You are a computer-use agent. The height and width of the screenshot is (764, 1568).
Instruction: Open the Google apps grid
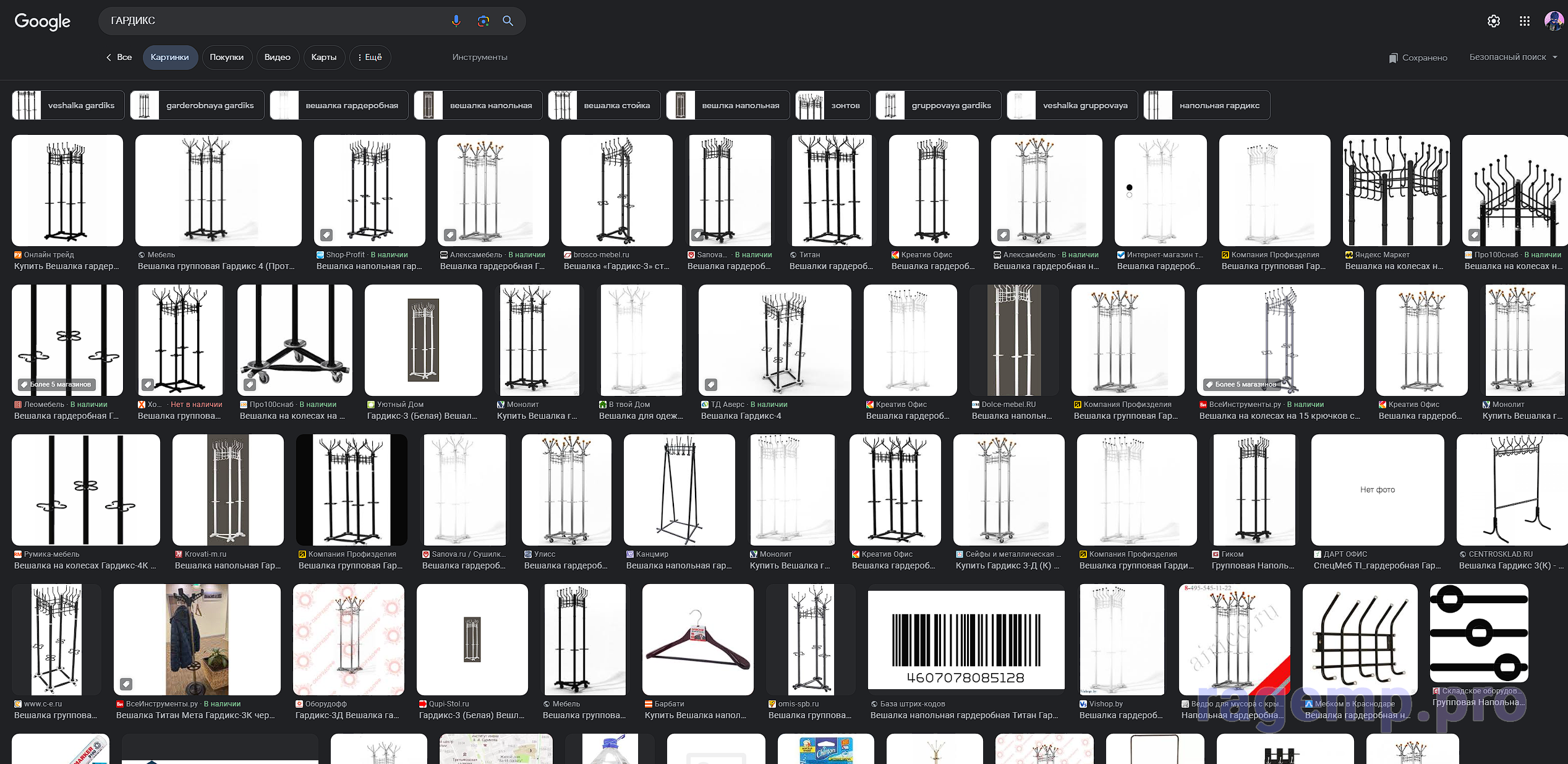(x=1524, y=21)
